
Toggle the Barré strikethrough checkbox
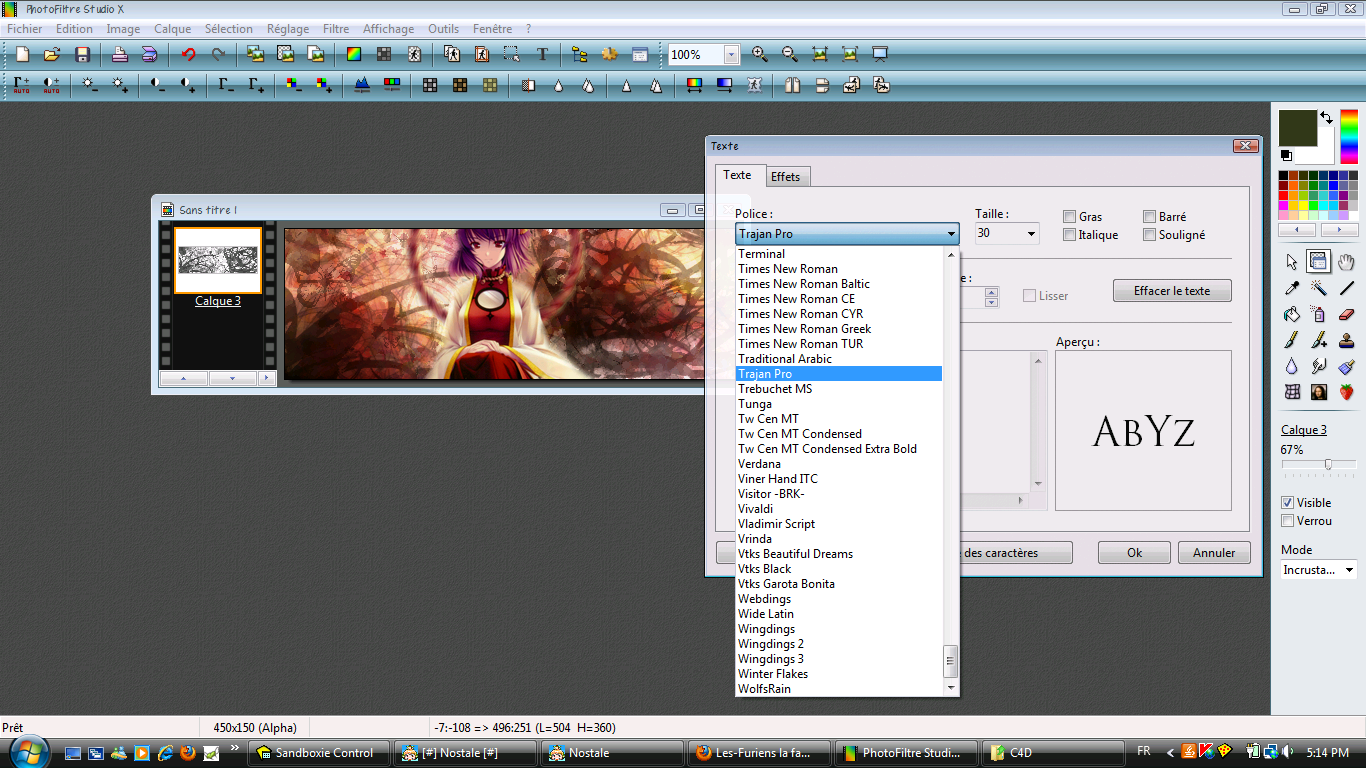click(x=1150, y=216)
